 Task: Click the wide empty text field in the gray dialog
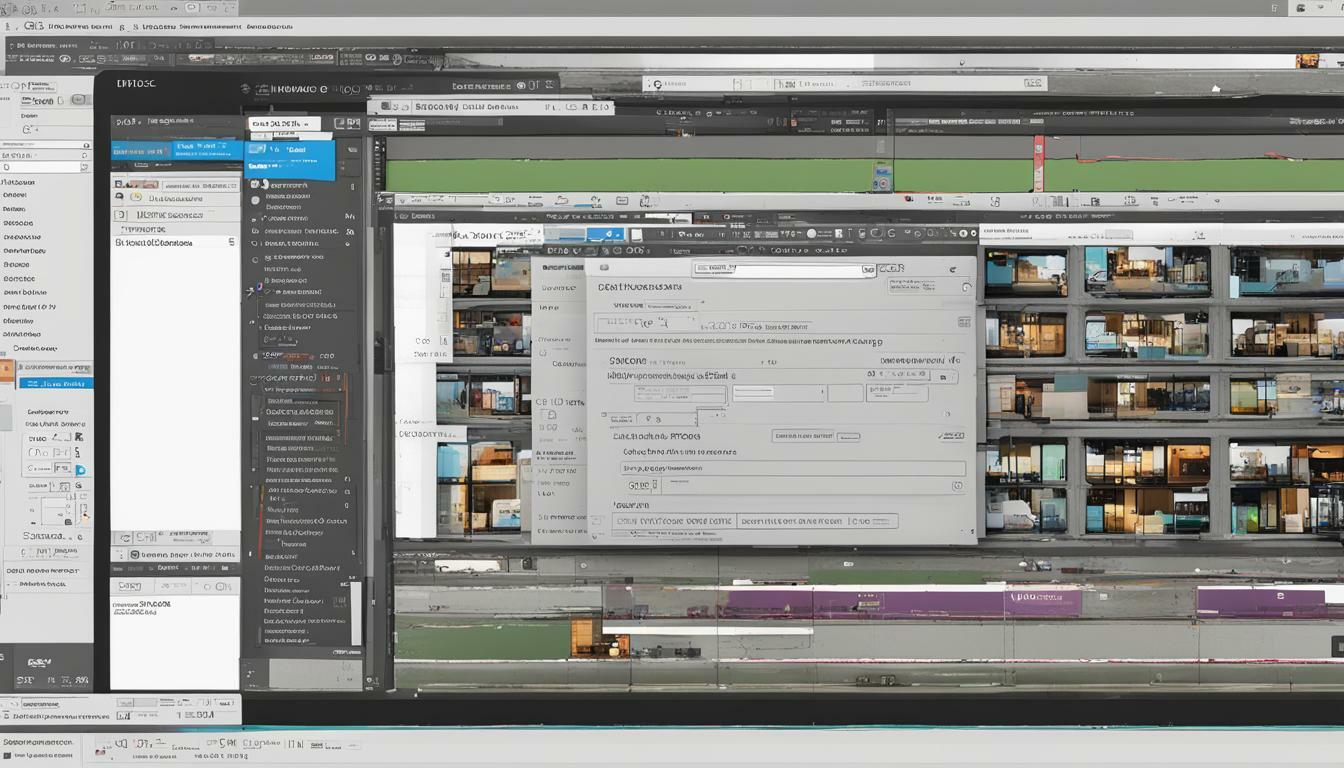pos(791,468)
